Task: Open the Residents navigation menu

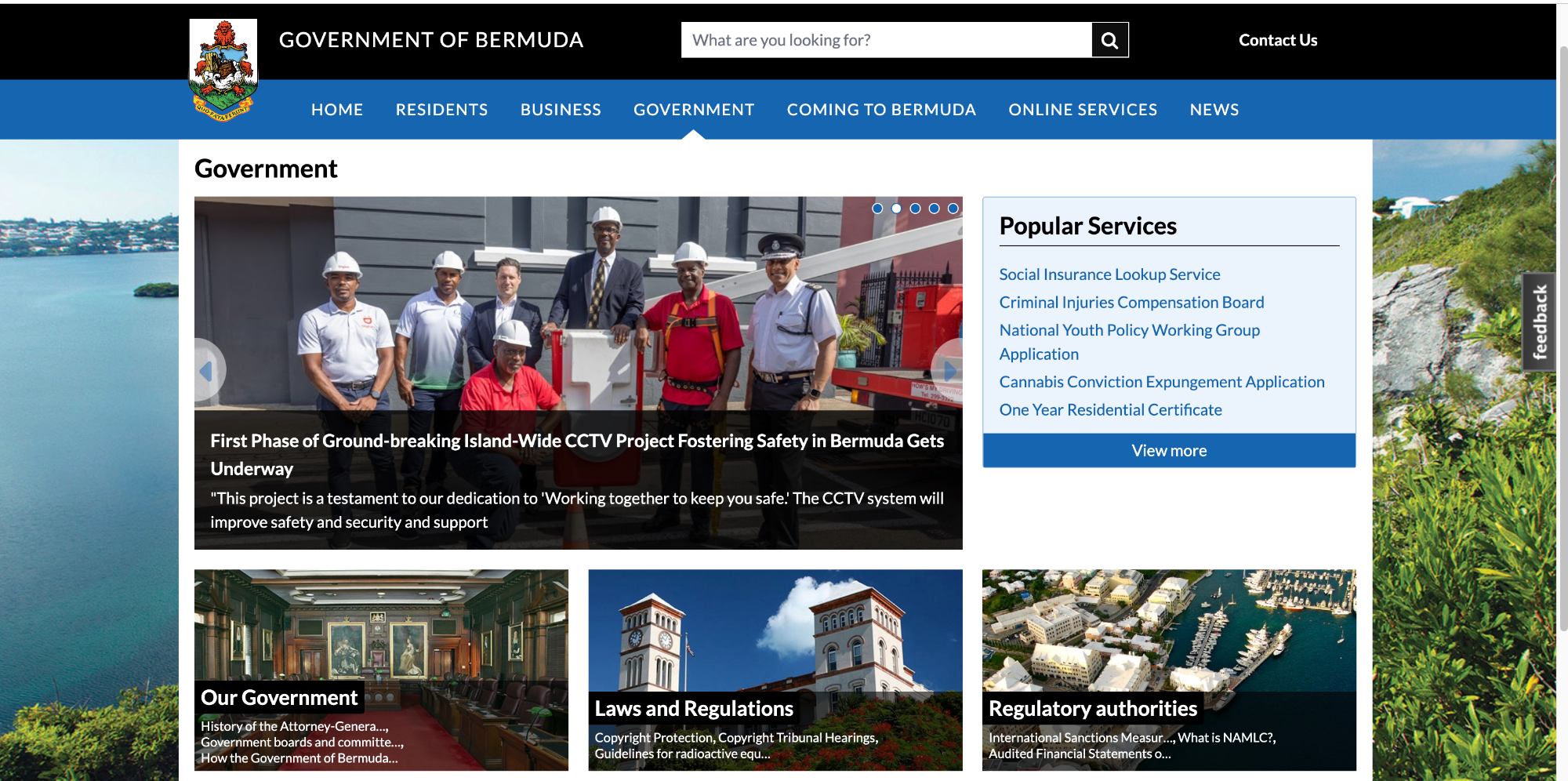Action: coord(441,110)
